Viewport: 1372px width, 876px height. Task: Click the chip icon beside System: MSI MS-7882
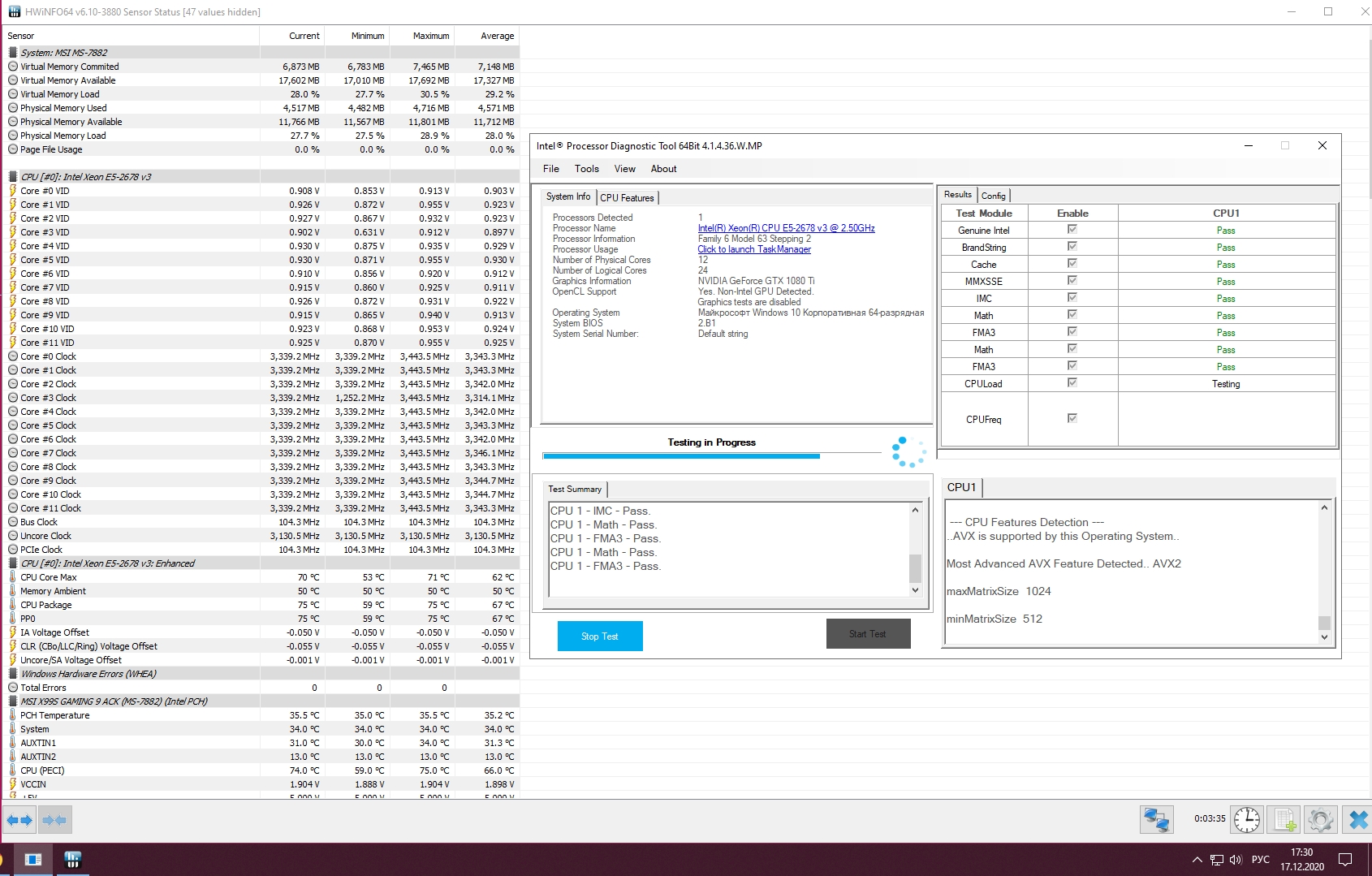tap(13, 53)
